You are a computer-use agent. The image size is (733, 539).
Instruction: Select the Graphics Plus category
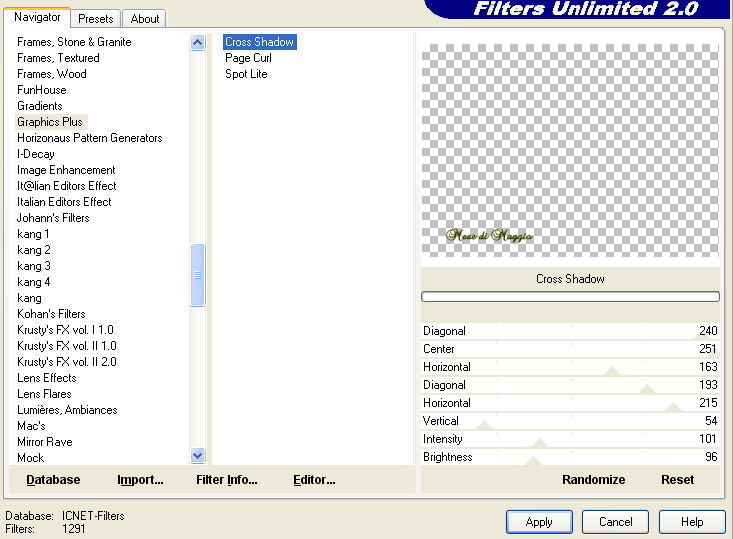pyautogui.click(x=50, y=122)
